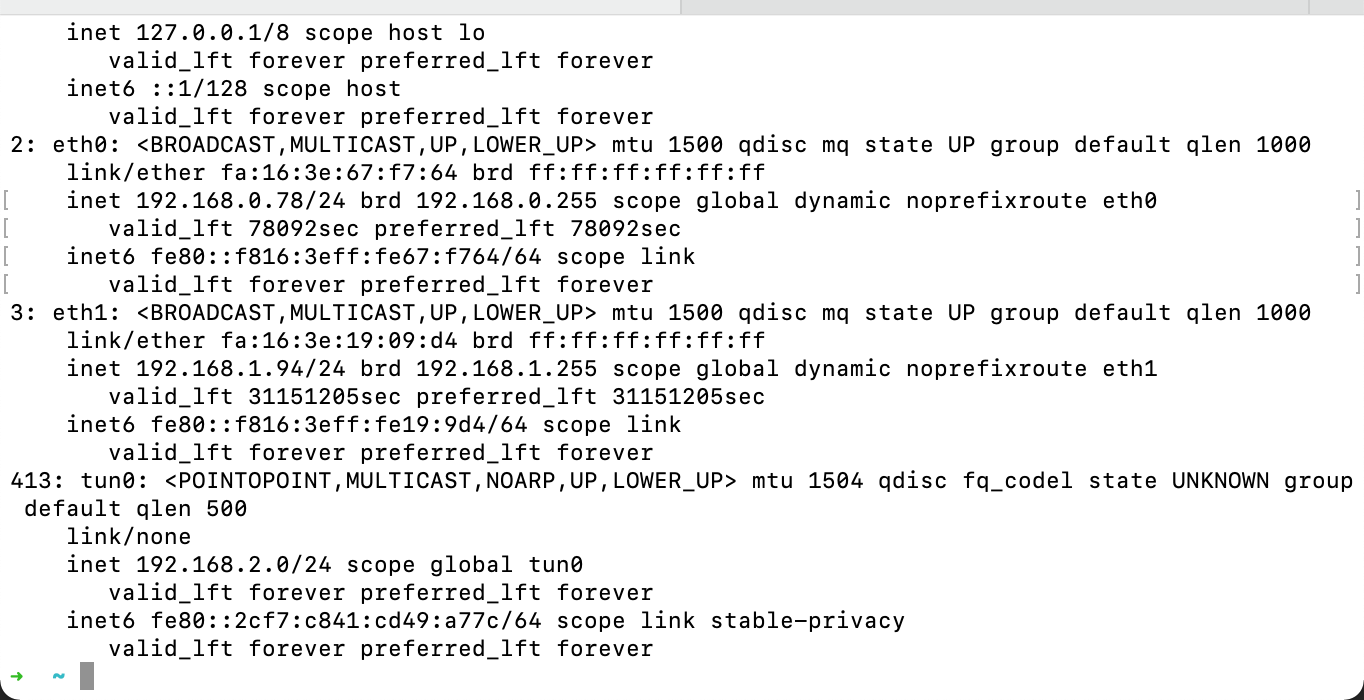Select the active white terminal tab
Image resolution: width=1364 pixels, height=700 pixels.
tap(340, 6)
